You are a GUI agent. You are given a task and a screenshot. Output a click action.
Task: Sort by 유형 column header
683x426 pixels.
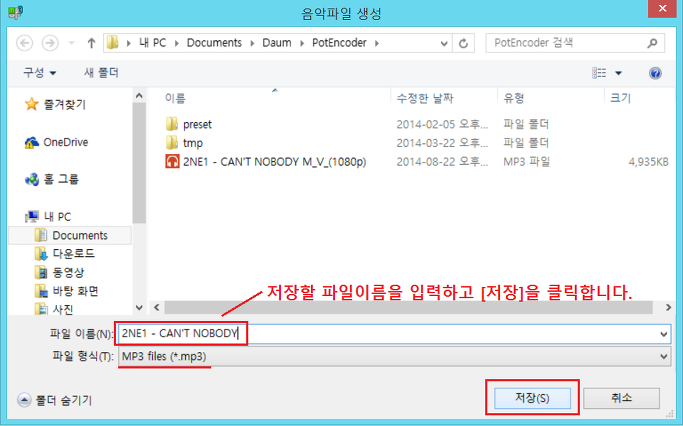[514, 98]
